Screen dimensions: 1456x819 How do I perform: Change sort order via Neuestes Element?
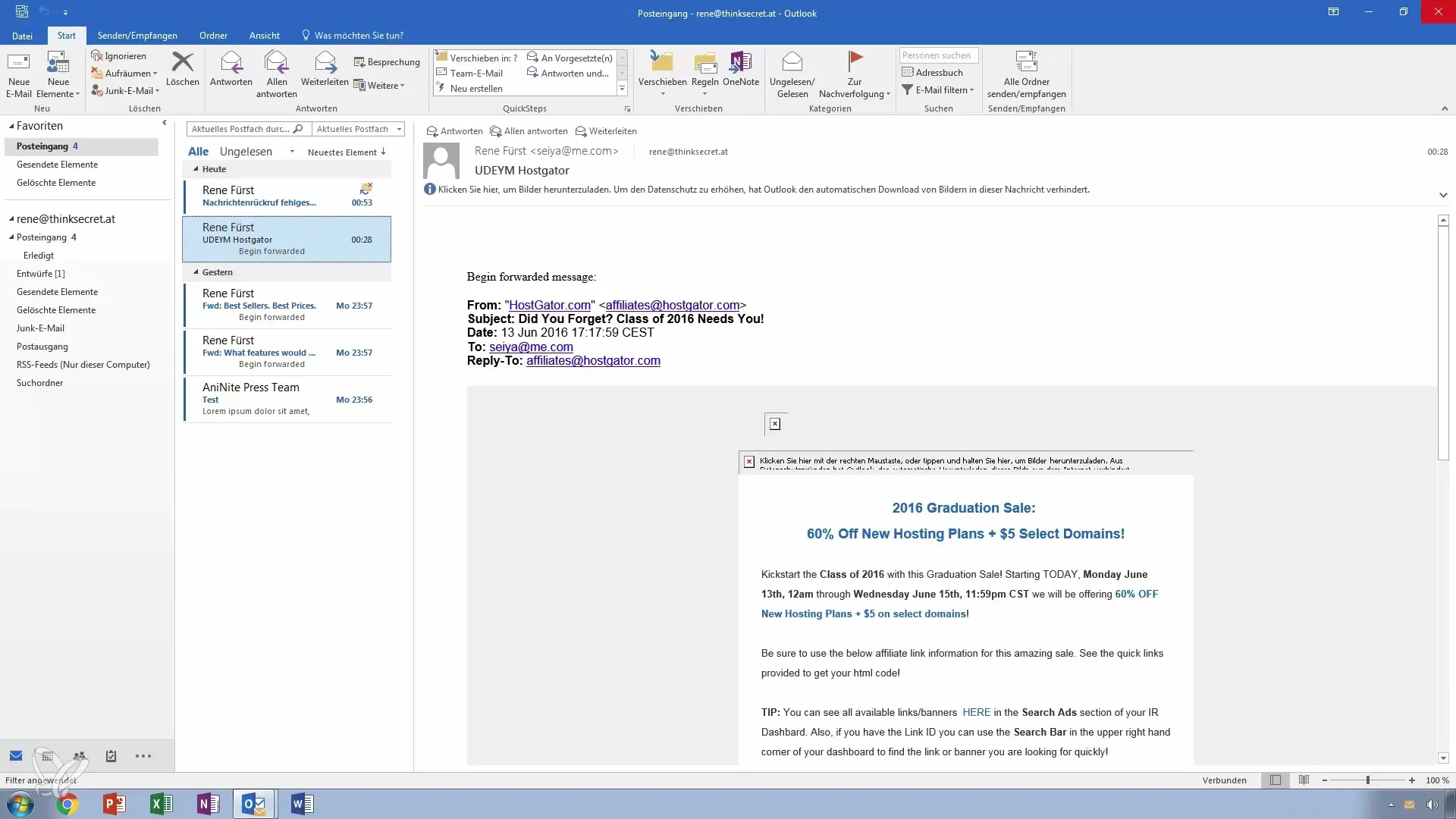click(347, 152)
